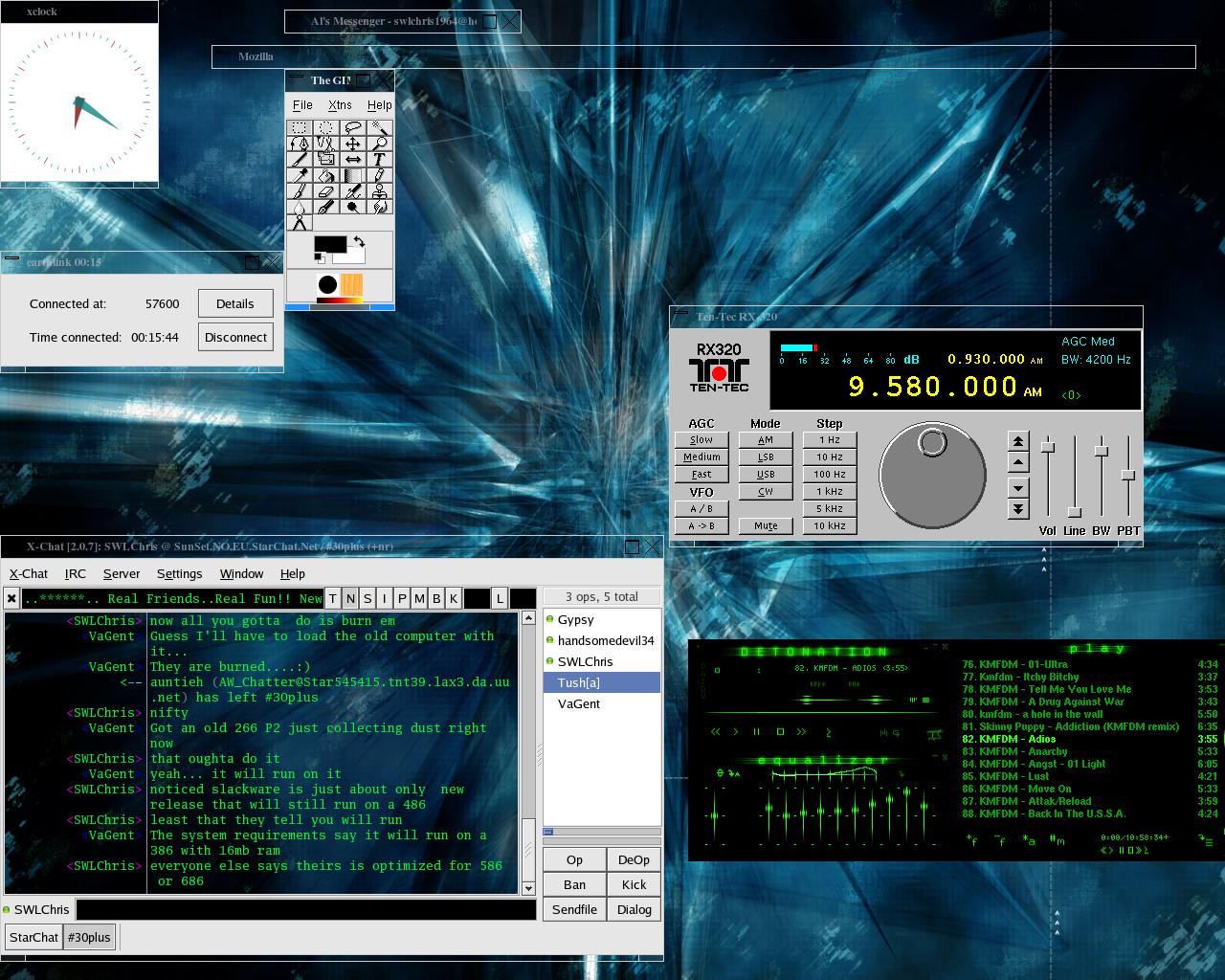
Task: Open the GIMP File menu
Action: pos(302,105)
